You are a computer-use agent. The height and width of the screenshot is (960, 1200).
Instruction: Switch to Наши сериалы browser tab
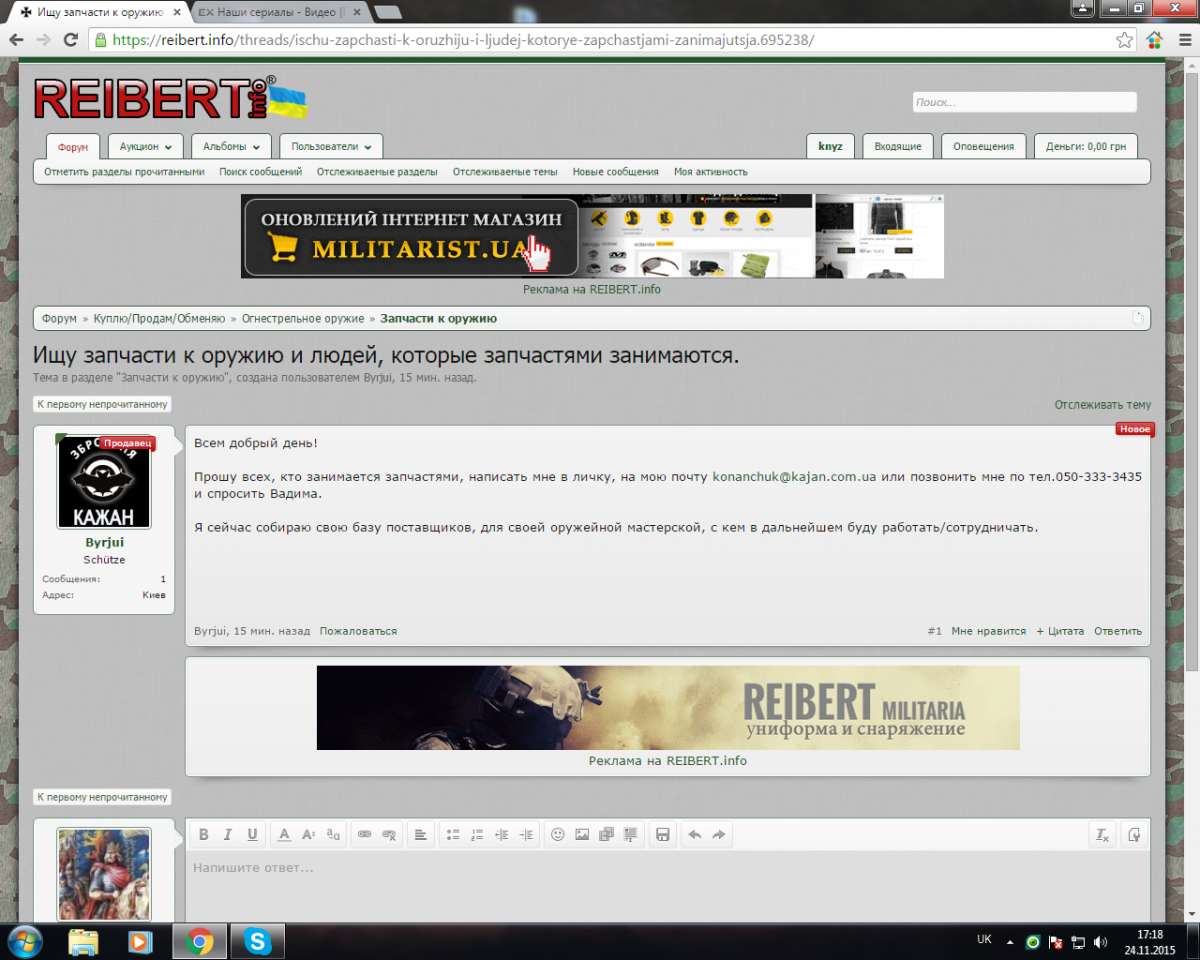pos(278,12)
